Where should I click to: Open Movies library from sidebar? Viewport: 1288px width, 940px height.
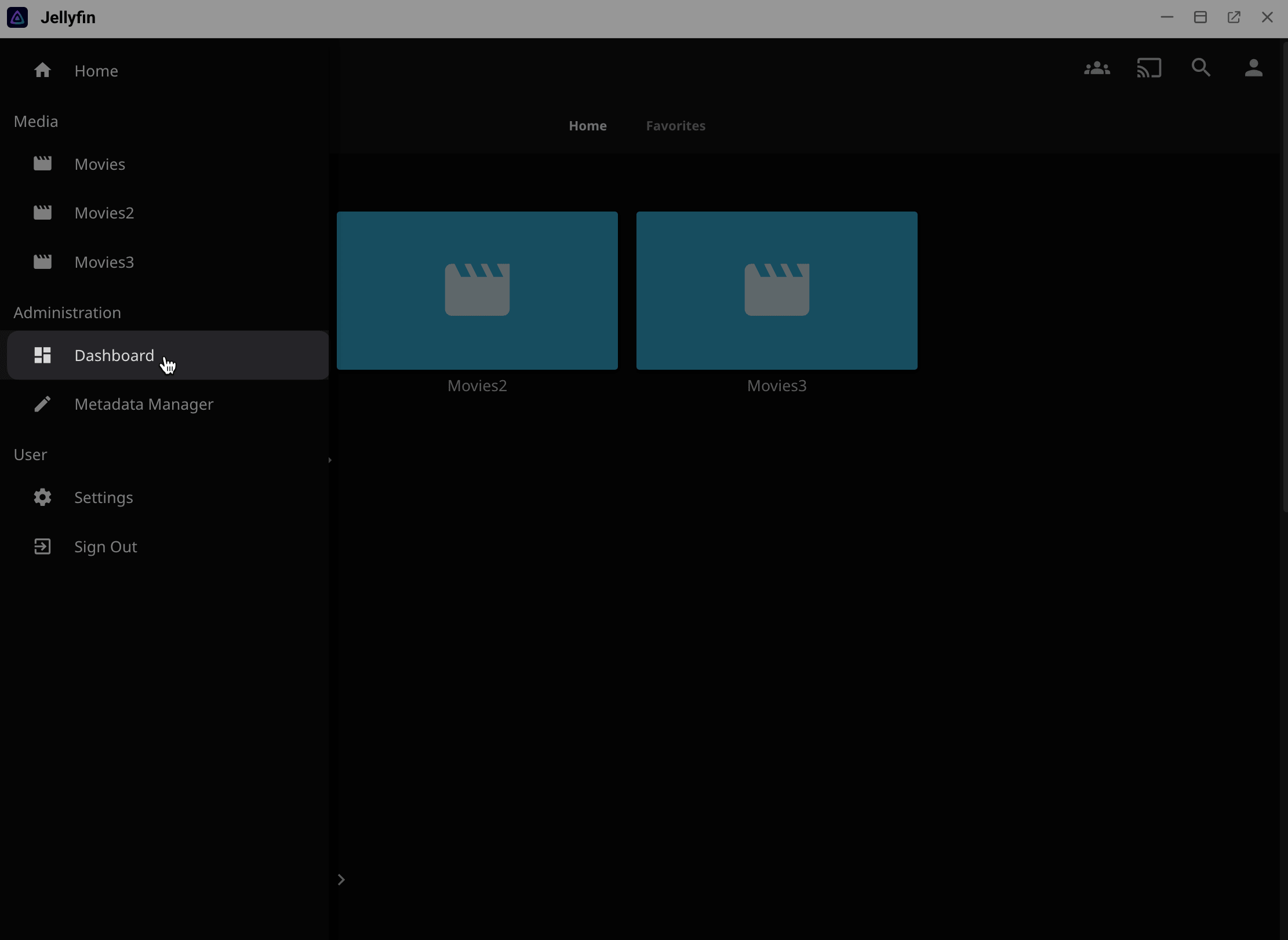tap(100, 164)
